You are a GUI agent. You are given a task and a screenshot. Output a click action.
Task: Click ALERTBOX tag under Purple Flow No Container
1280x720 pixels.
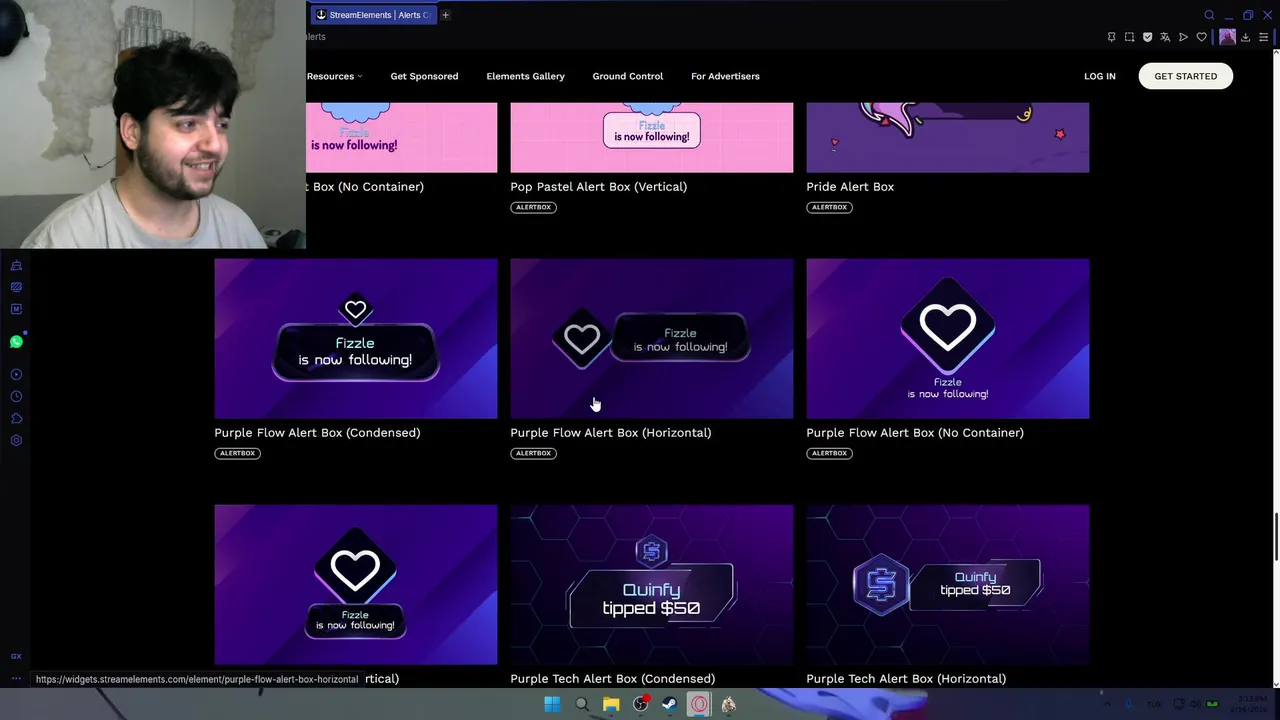point(829,453)
